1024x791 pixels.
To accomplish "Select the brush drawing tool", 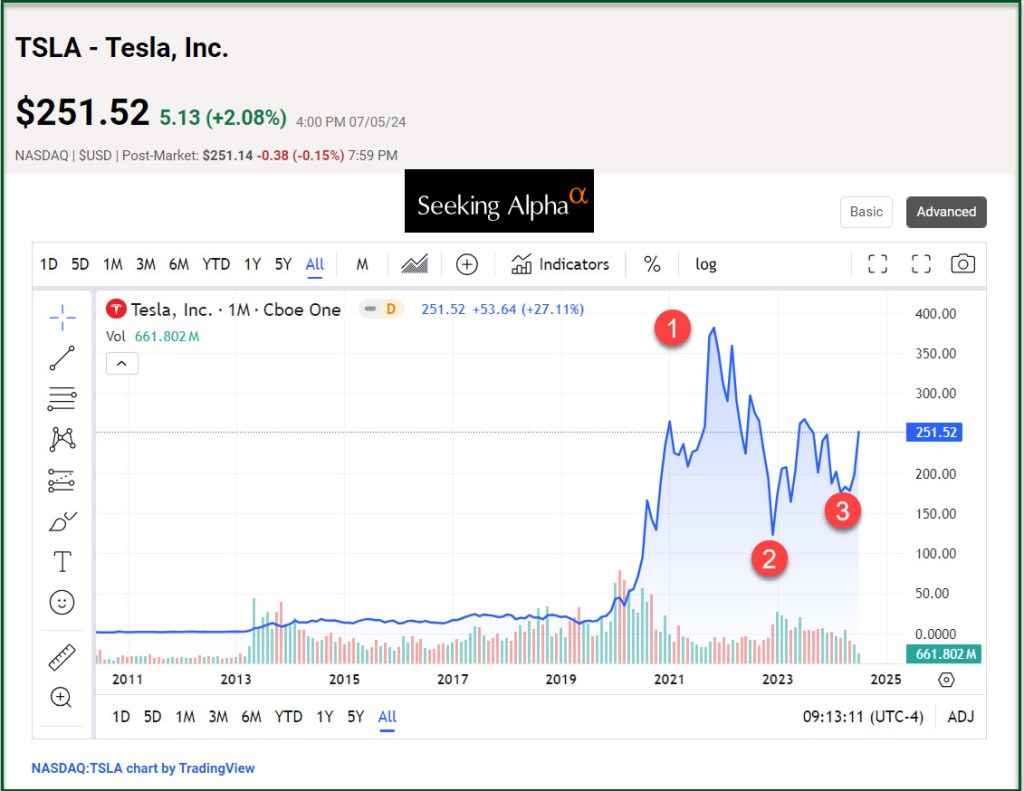I will coord(62,521).
